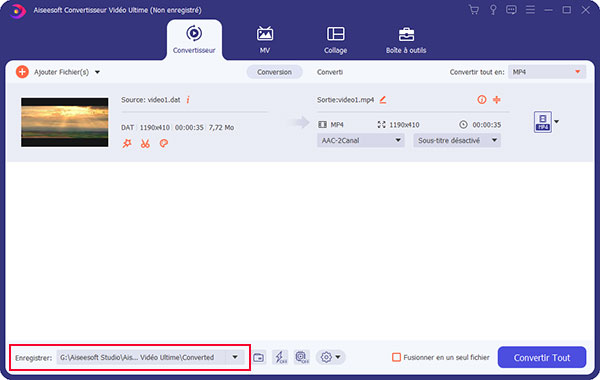This screenshot has width=600, height=380.
Task: Open the magic wand edit effects tool
Action: click(x=127, y=144)
